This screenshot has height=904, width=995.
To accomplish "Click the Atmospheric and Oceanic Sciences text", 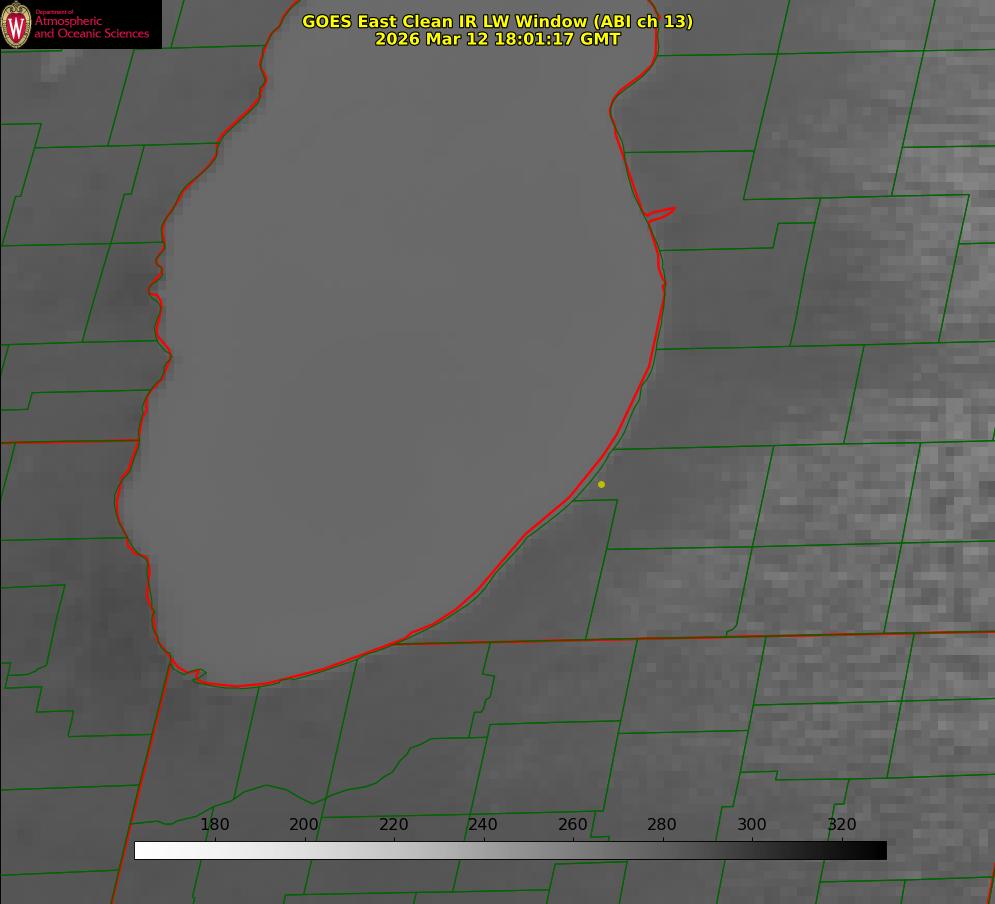I will point(92,27).
